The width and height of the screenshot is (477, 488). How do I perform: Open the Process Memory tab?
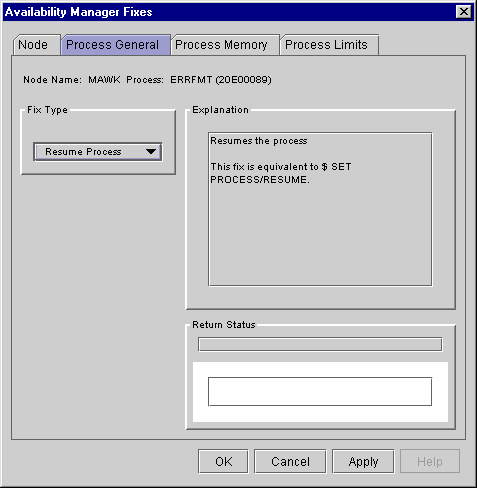[221, 45]
